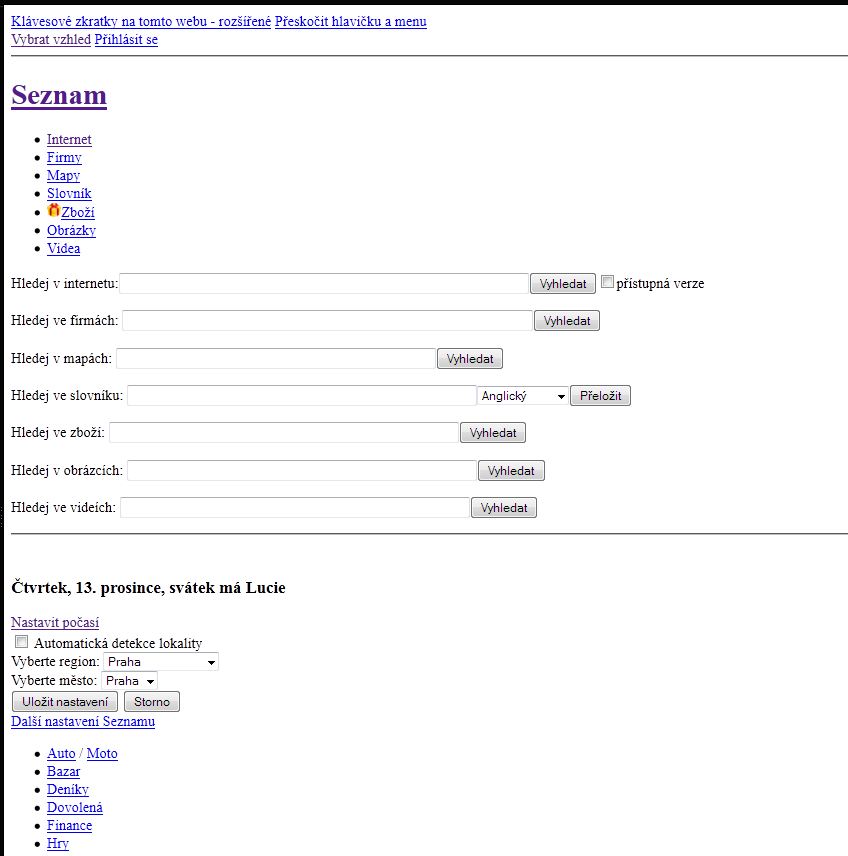Focus the Hledej ve firmách input field
This screenshot has width=848, height=856.
pyautogui.click(x=327, y=320)
